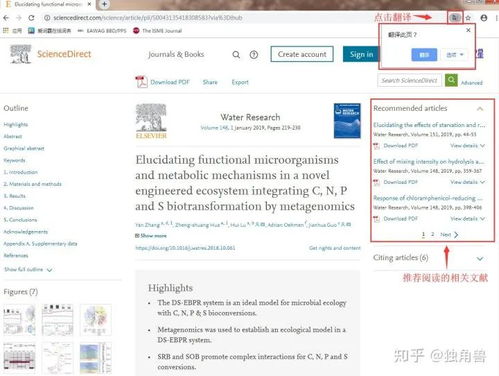Viewport: 499px width, 376px height.
Task: Click the green search submit button
Action: pos(451,80)
